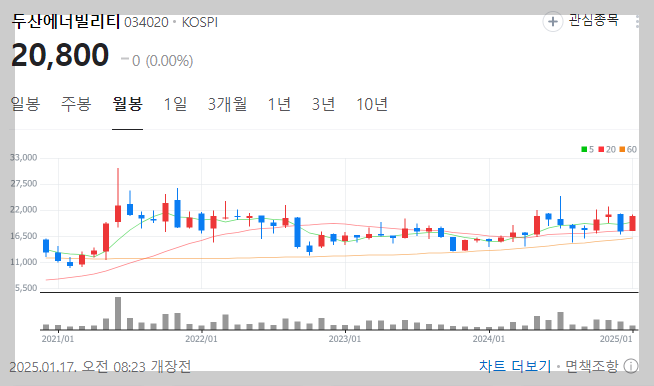This screenshot has width=654, height=386.
Task: Select the 3개월 chart range tab
Action: tap(227, 104)
